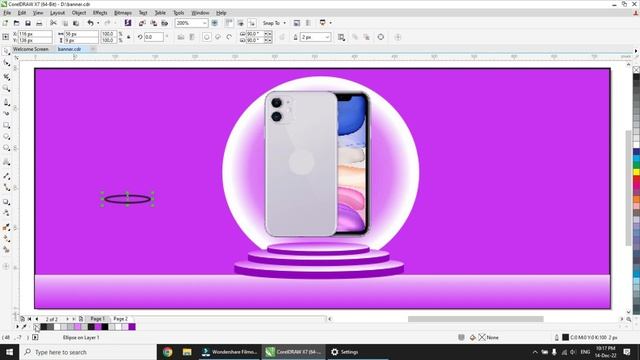This screenshot has height=360, width=640.
Task: Select the Zoom tool in toolbox
Action: click(6, 88)
